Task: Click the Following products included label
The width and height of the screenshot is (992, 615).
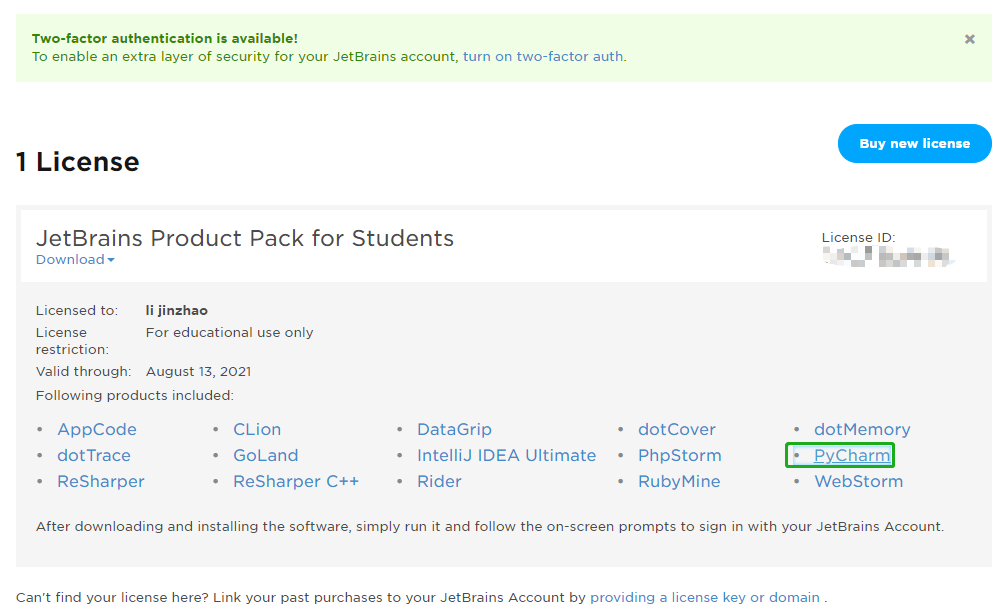Action: pyautogui.click(x=135, y=395)
